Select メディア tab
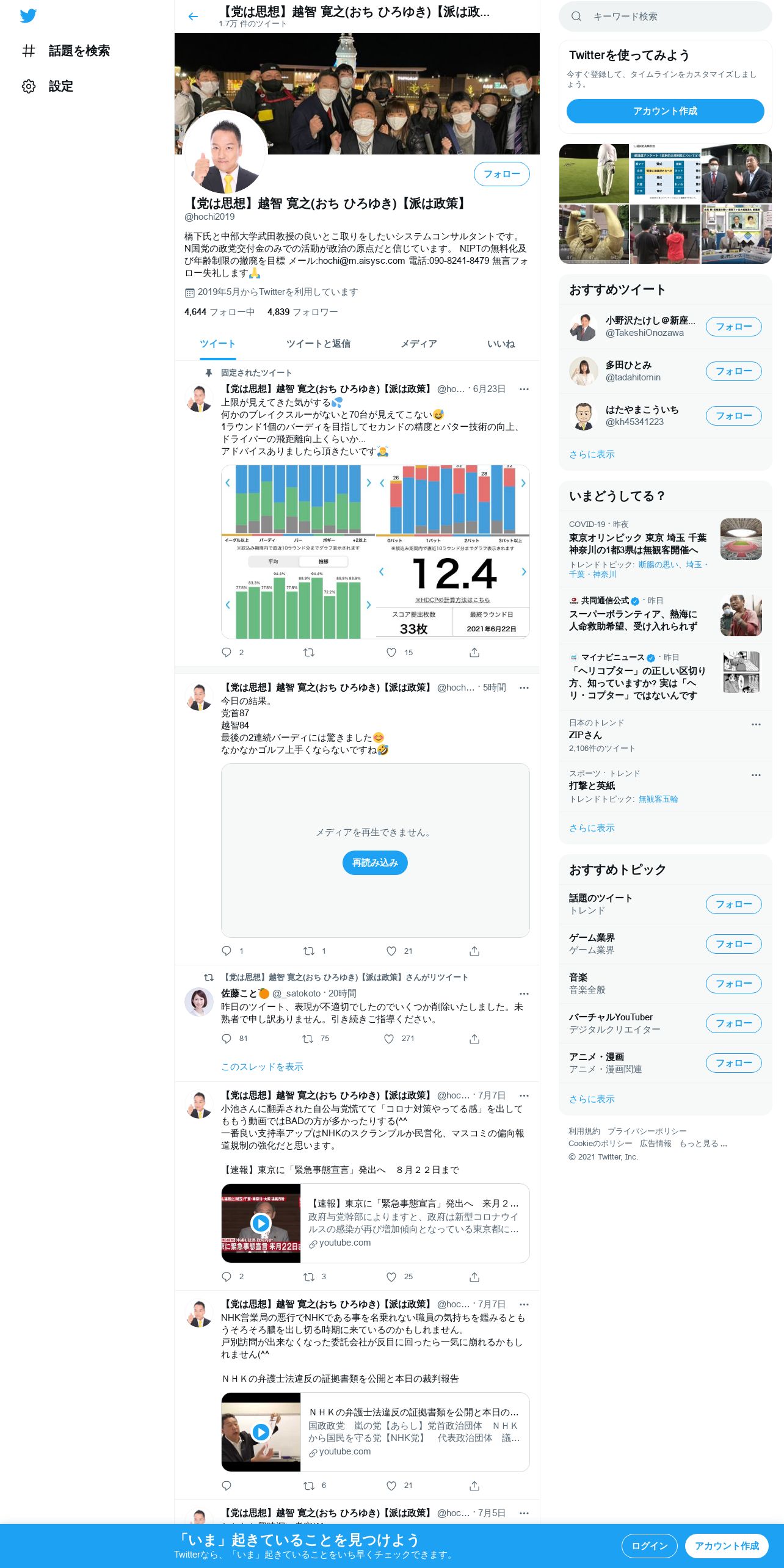Viewport: 784px width, 1568px height. (419, 344)
